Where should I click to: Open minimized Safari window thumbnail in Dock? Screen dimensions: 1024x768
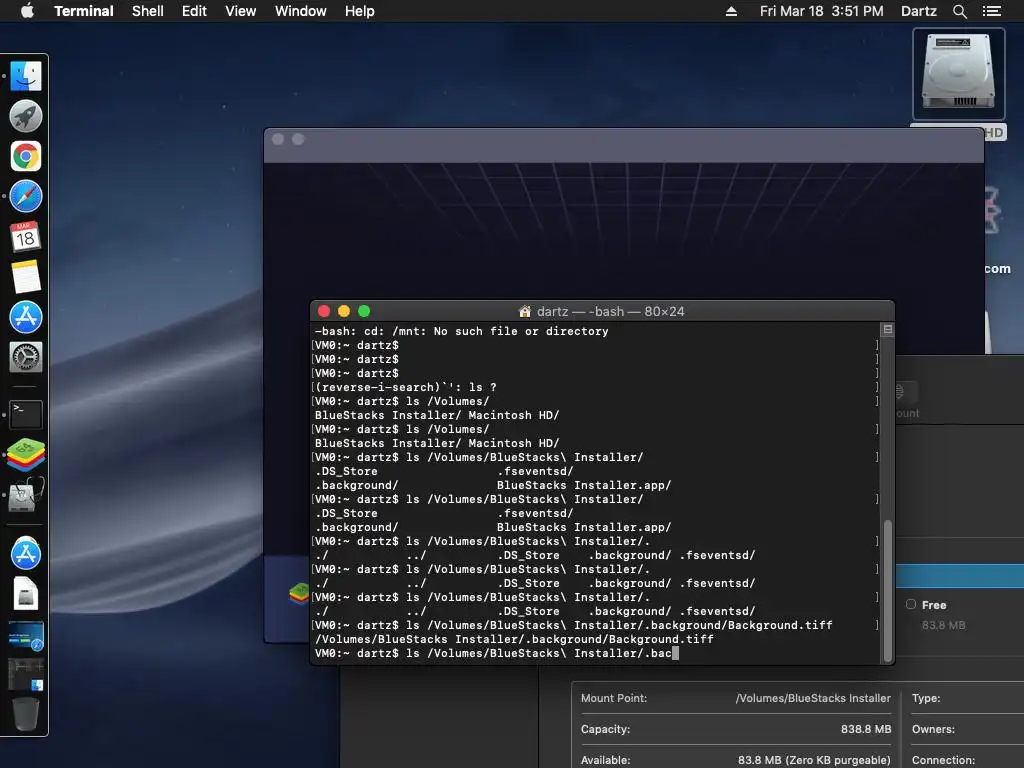(x=26, y=636)
